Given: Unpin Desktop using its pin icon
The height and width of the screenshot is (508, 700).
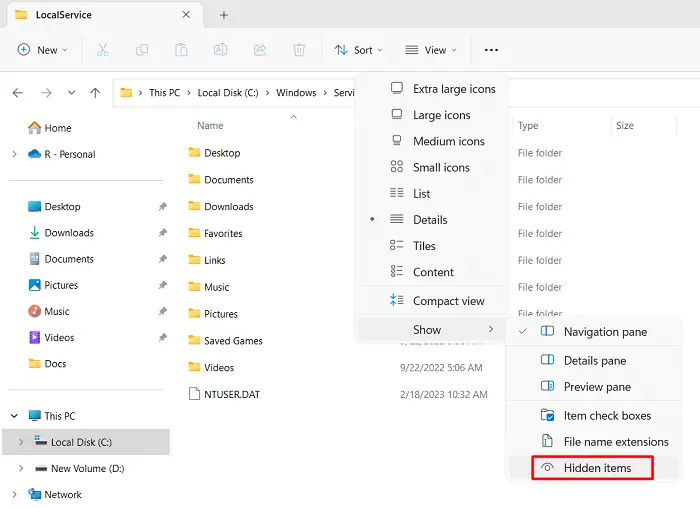Looking at the screenshot, I should [162, 207].
